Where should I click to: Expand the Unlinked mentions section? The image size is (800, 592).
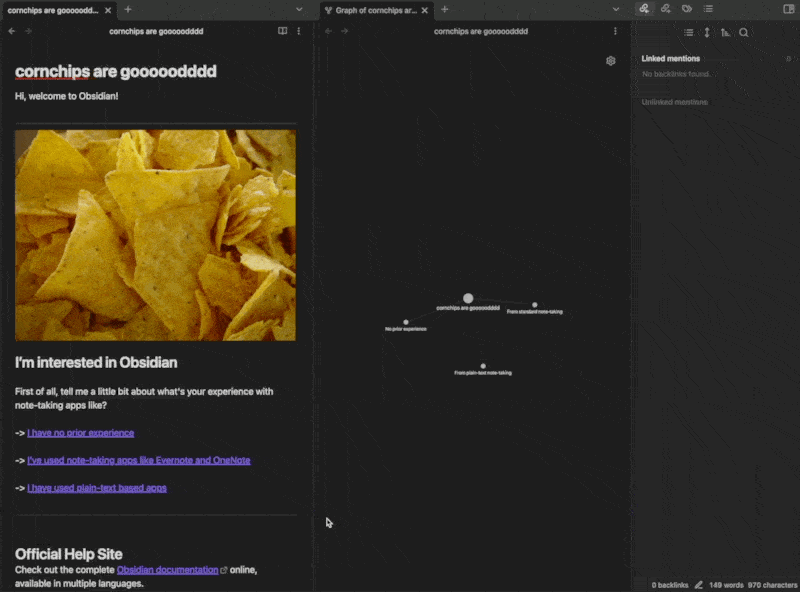pyautogui.click(x=674, y=102)
